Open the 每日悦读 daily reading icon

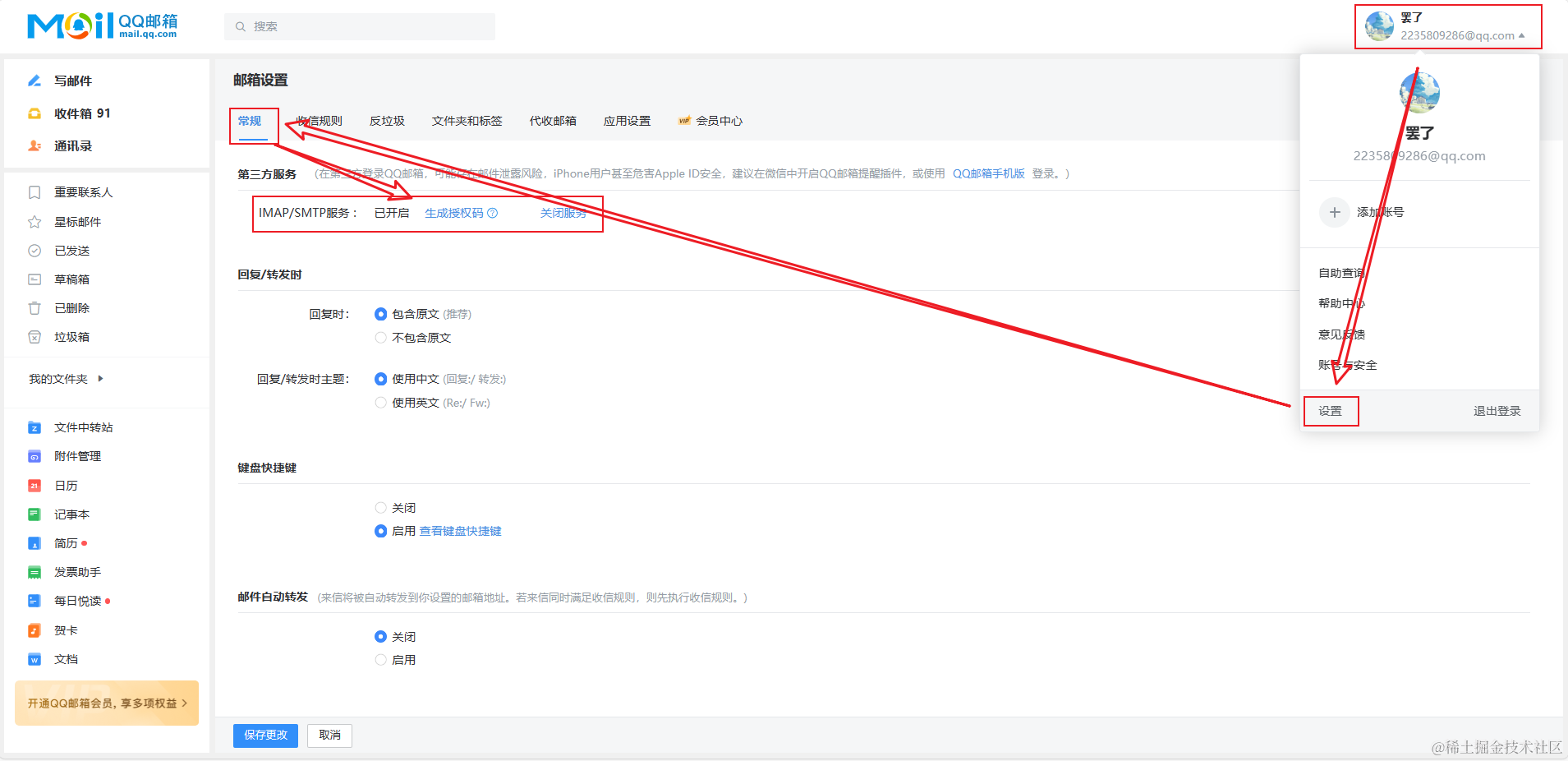pos(34,601)
